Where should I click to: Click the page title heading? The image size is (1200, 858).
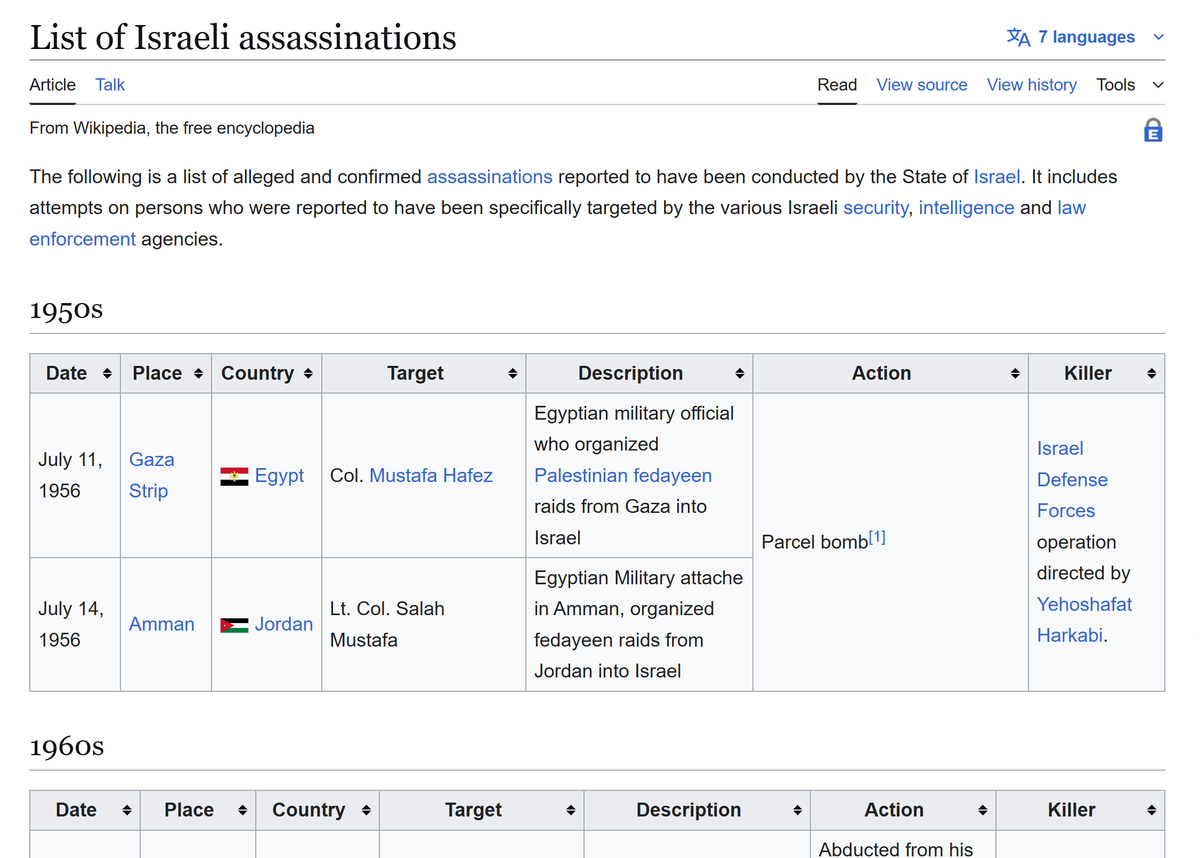(x=243, y=38)
